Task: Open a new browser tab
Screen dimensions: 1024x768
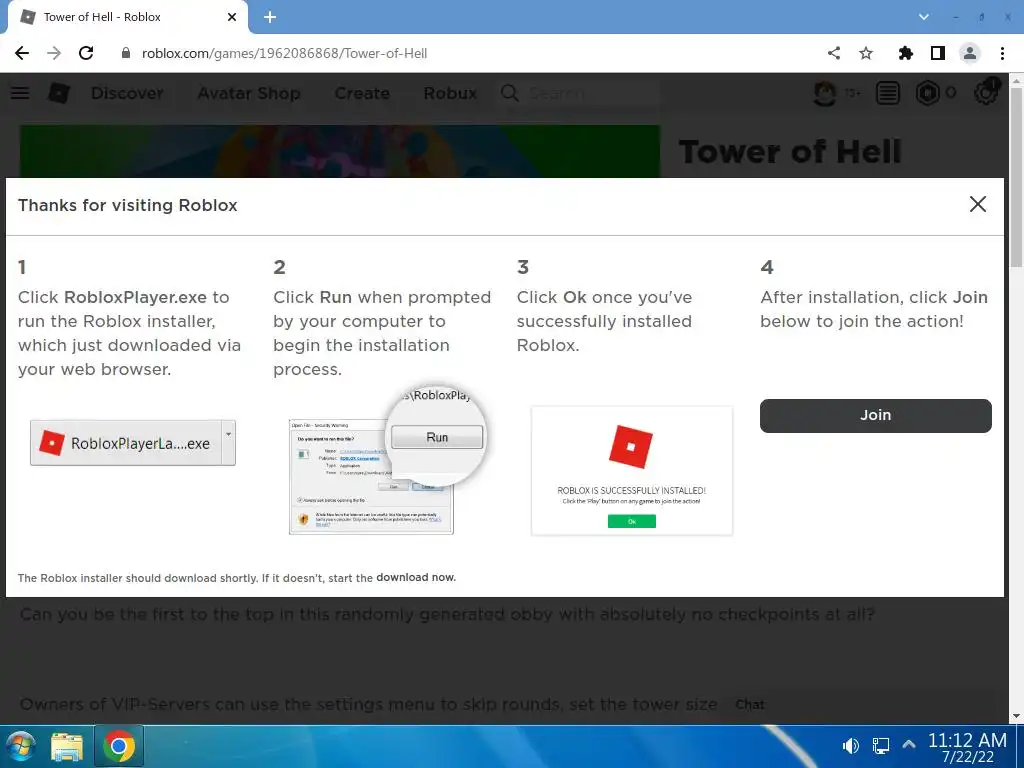Action: coord(270,17)
